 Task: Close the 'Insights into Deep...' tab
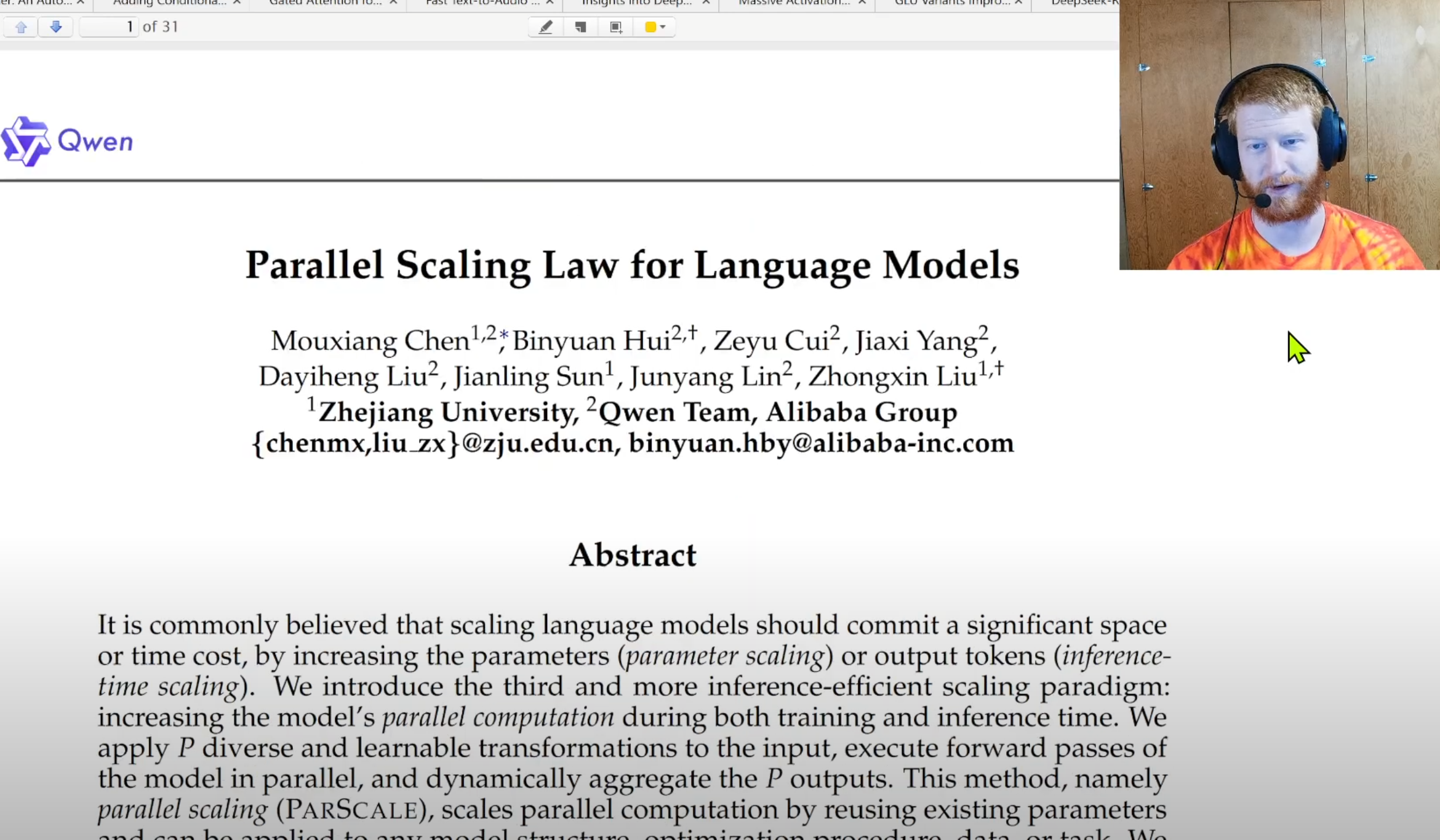click(x=706, y=3)
